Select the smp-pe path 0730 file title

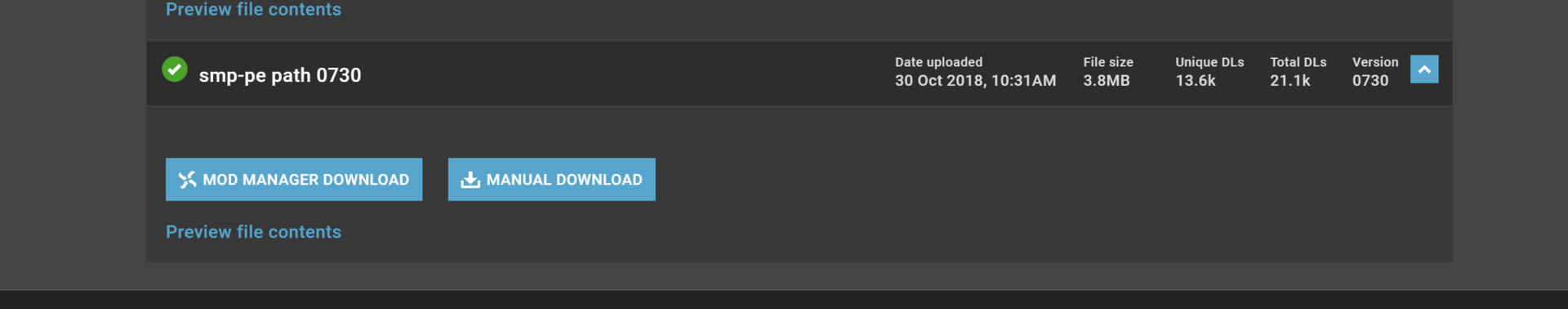click(280, 75)
